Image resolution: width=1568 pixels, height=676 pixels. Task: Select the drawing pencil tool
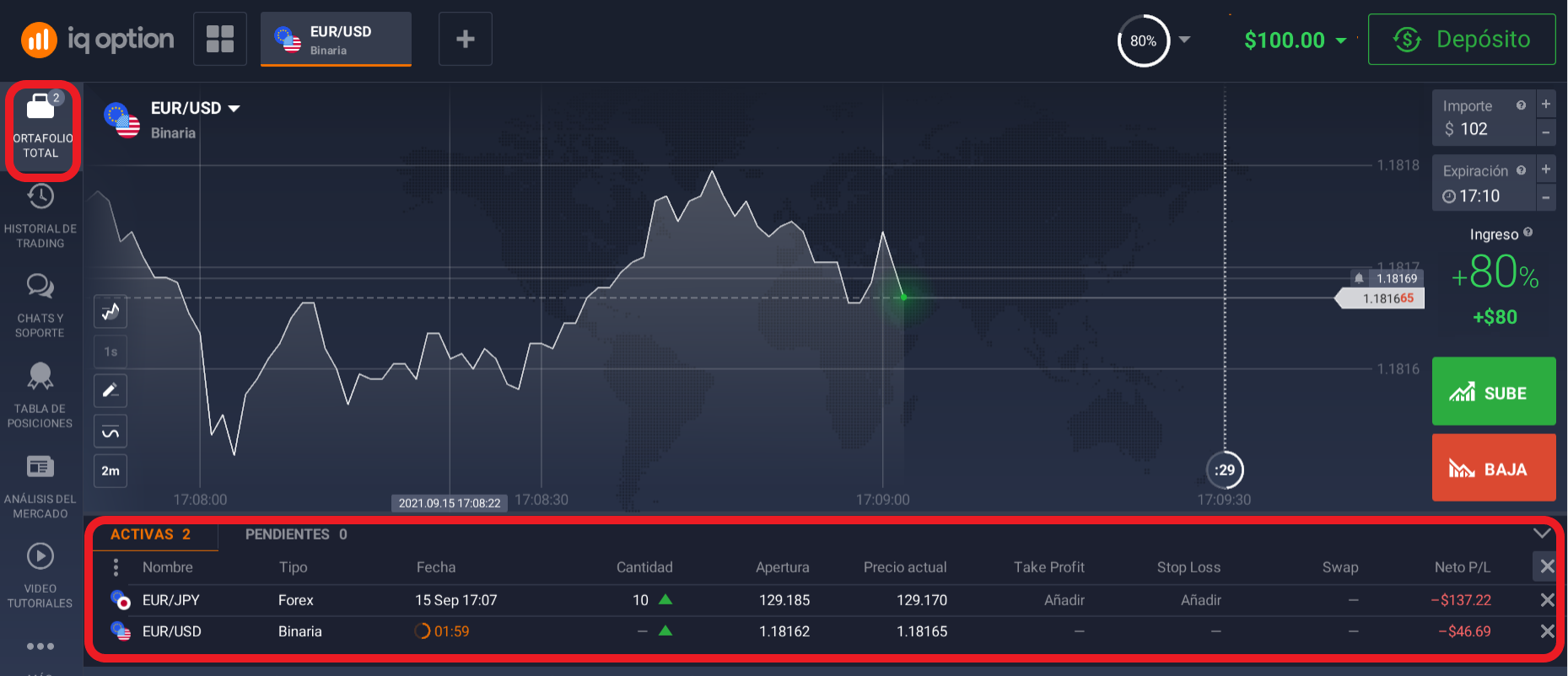110,390
